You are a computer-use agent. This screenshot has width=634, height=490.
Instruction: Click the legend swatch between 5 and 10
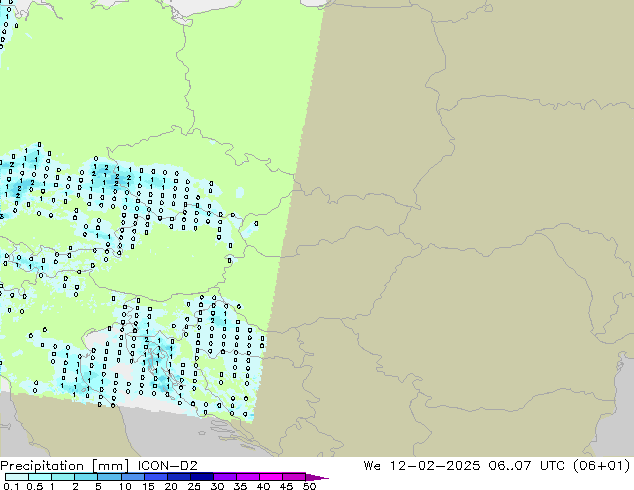pyautogui.click(x=109, y=477)
